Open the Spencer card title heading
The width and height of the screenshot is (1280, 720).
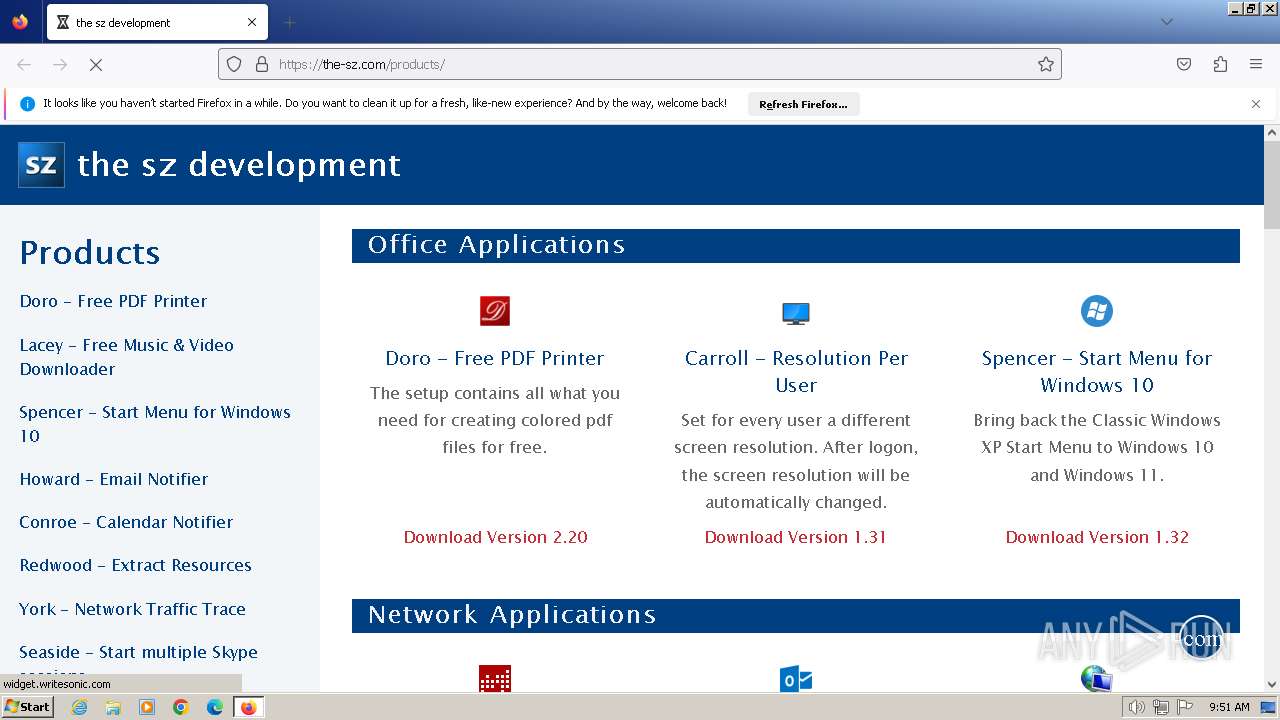[x=1097, y=371]
